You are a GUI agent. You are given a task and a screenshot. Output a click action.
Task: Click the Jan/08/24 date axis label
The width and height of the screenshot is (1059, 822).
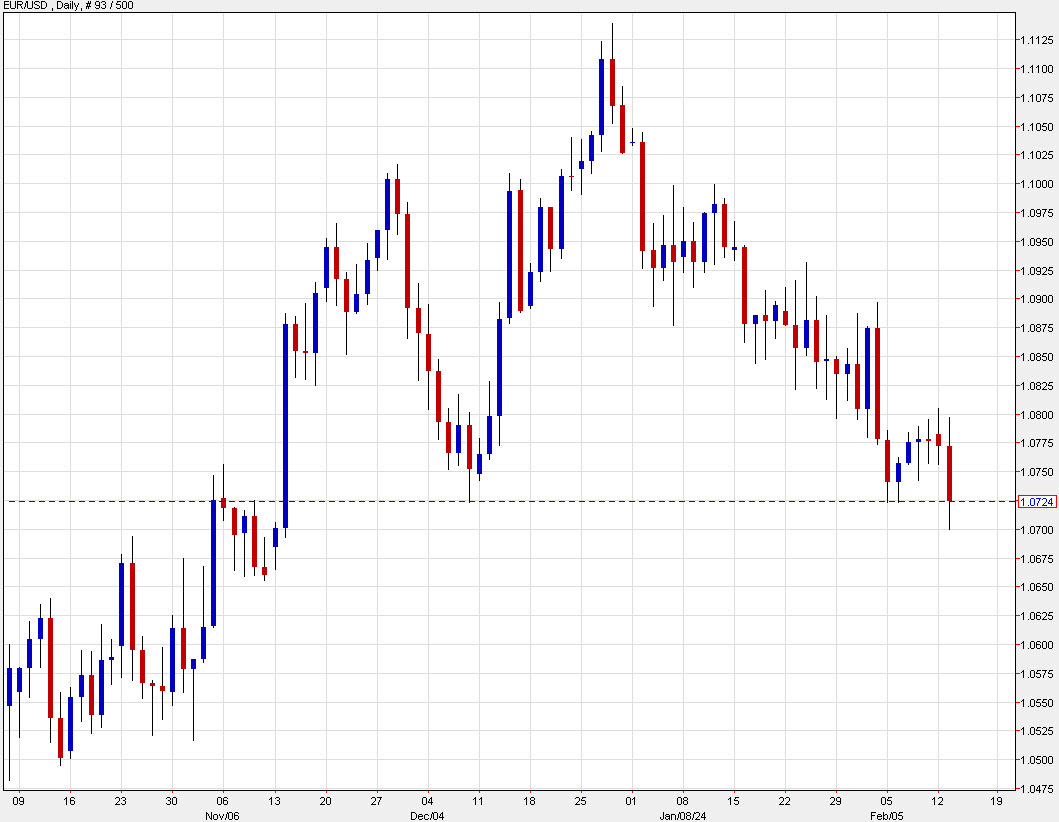point(684,815)
